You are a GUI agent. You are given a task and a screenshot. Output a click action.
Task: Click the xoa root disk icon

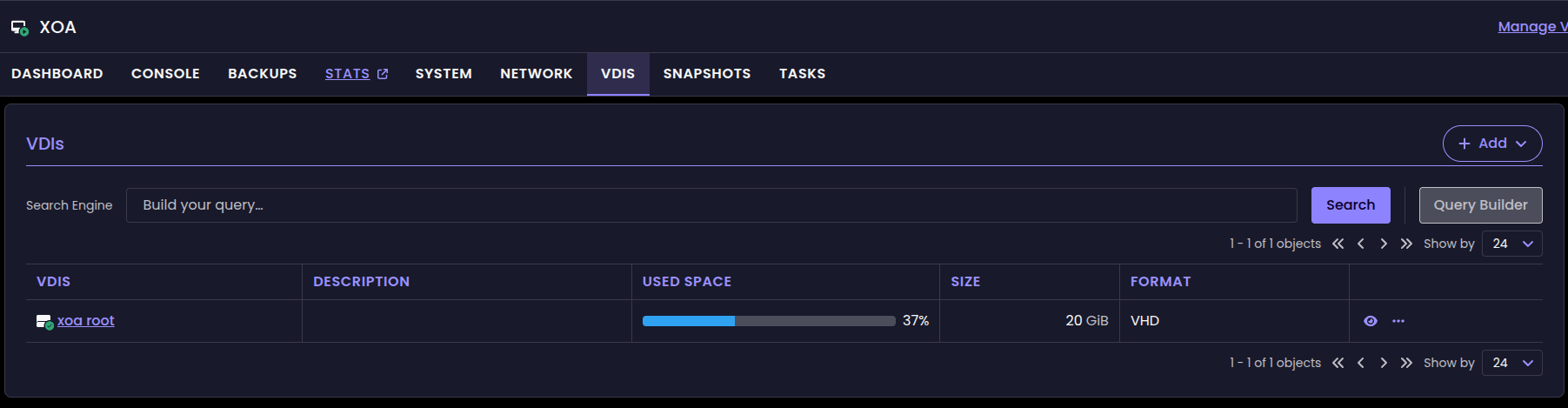pyautogui.click(x=44, y=322)
